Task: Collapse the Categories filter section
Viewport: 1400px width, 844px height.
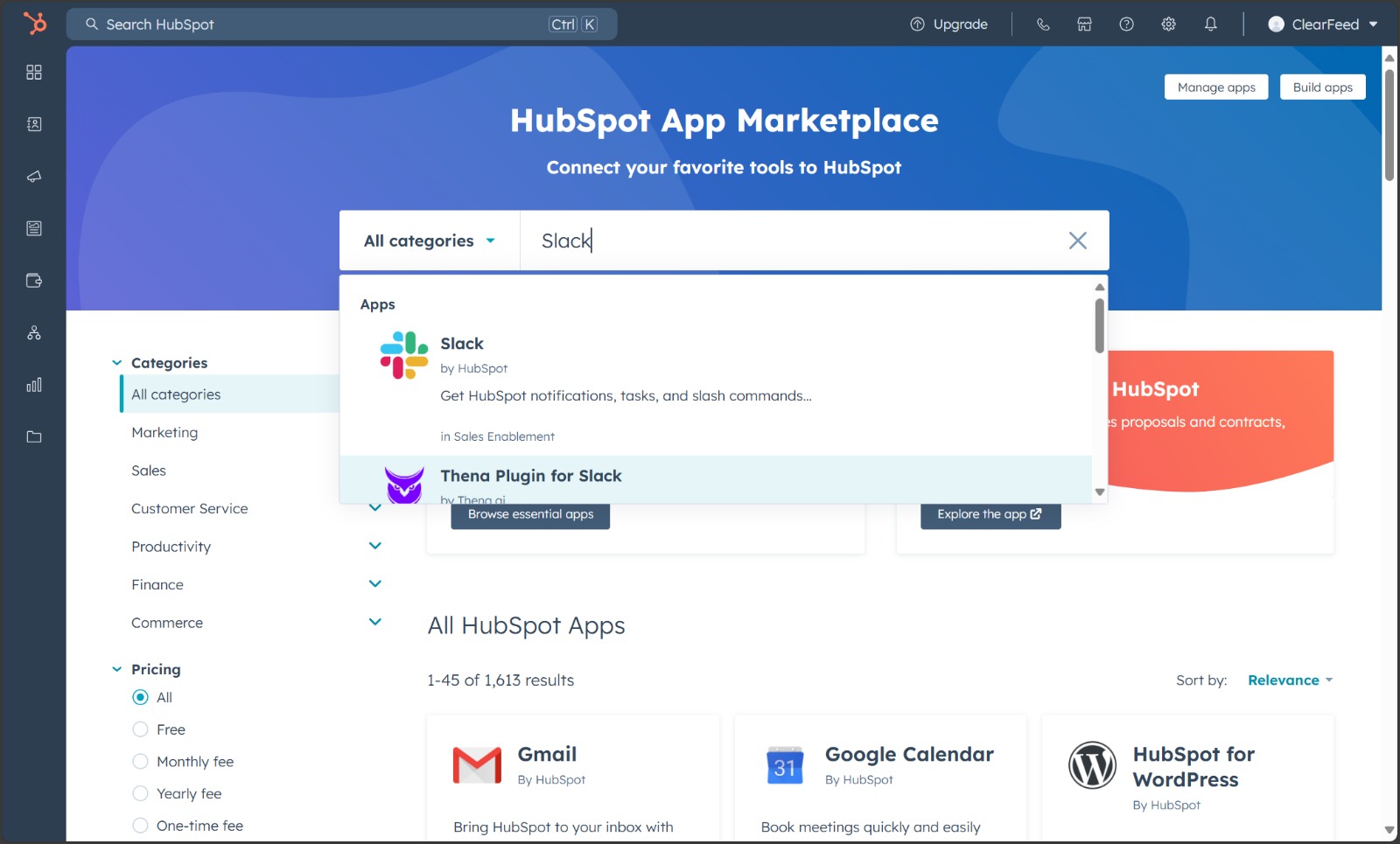Action: point(116,363)
